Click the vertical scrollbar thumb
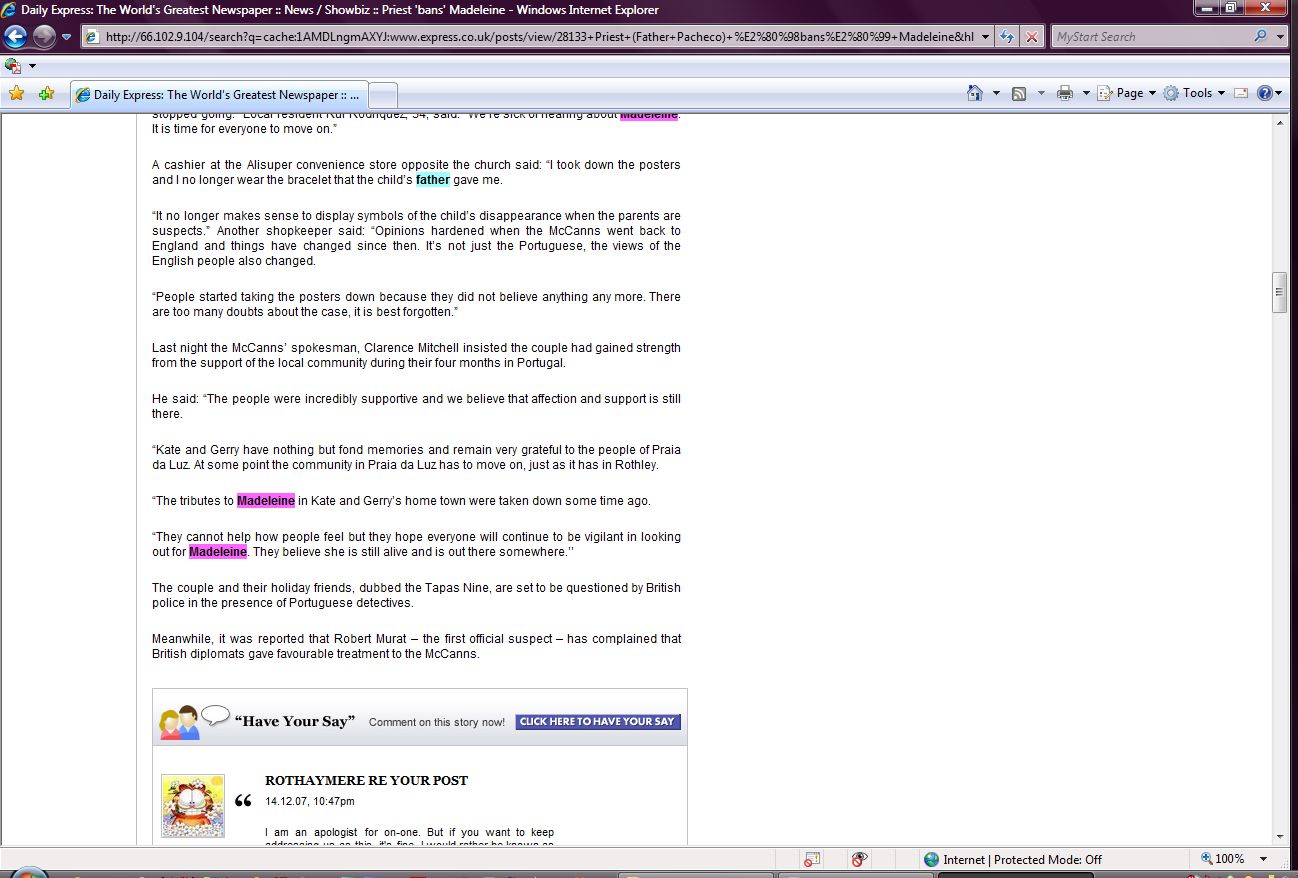This screenshot has height=878, width=1298. pyautogui.click(x=1279, y=292)
